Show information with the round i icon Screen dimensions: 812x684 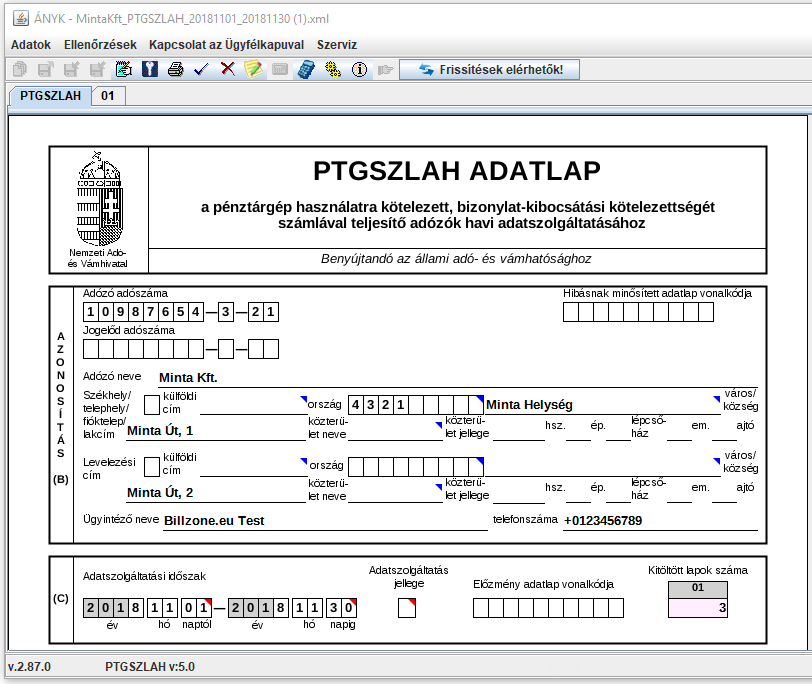(359, 69)
